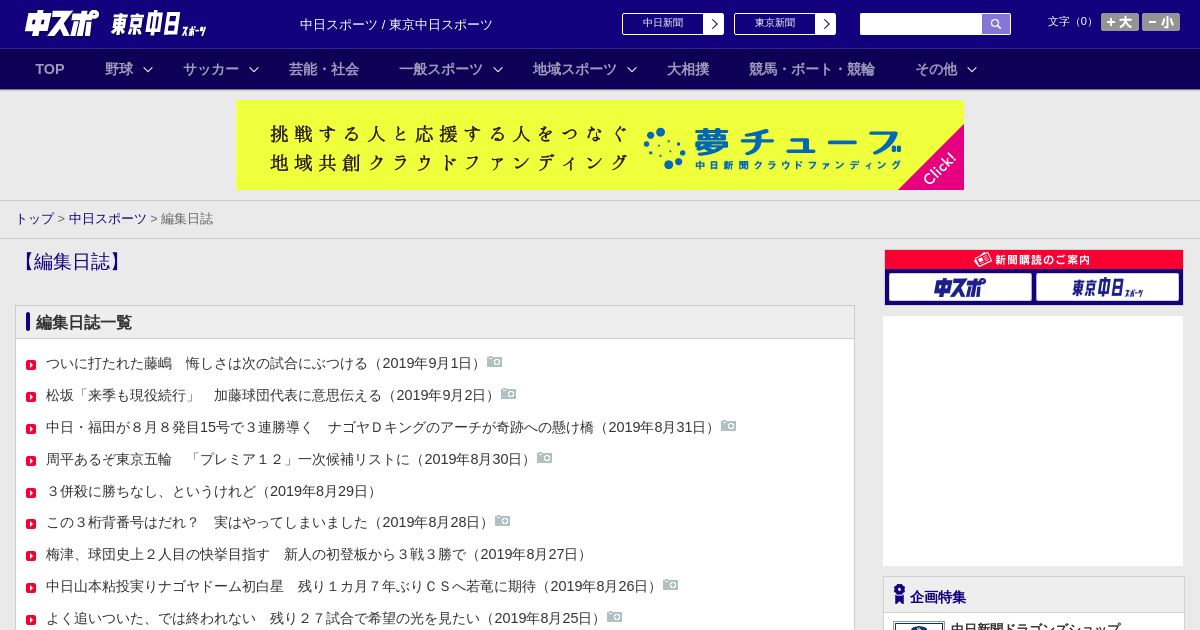Viewport: 1200px width, 630px height.
Task: Expand the 地域スポーツ menu dropdown
Action: point(585,69)
